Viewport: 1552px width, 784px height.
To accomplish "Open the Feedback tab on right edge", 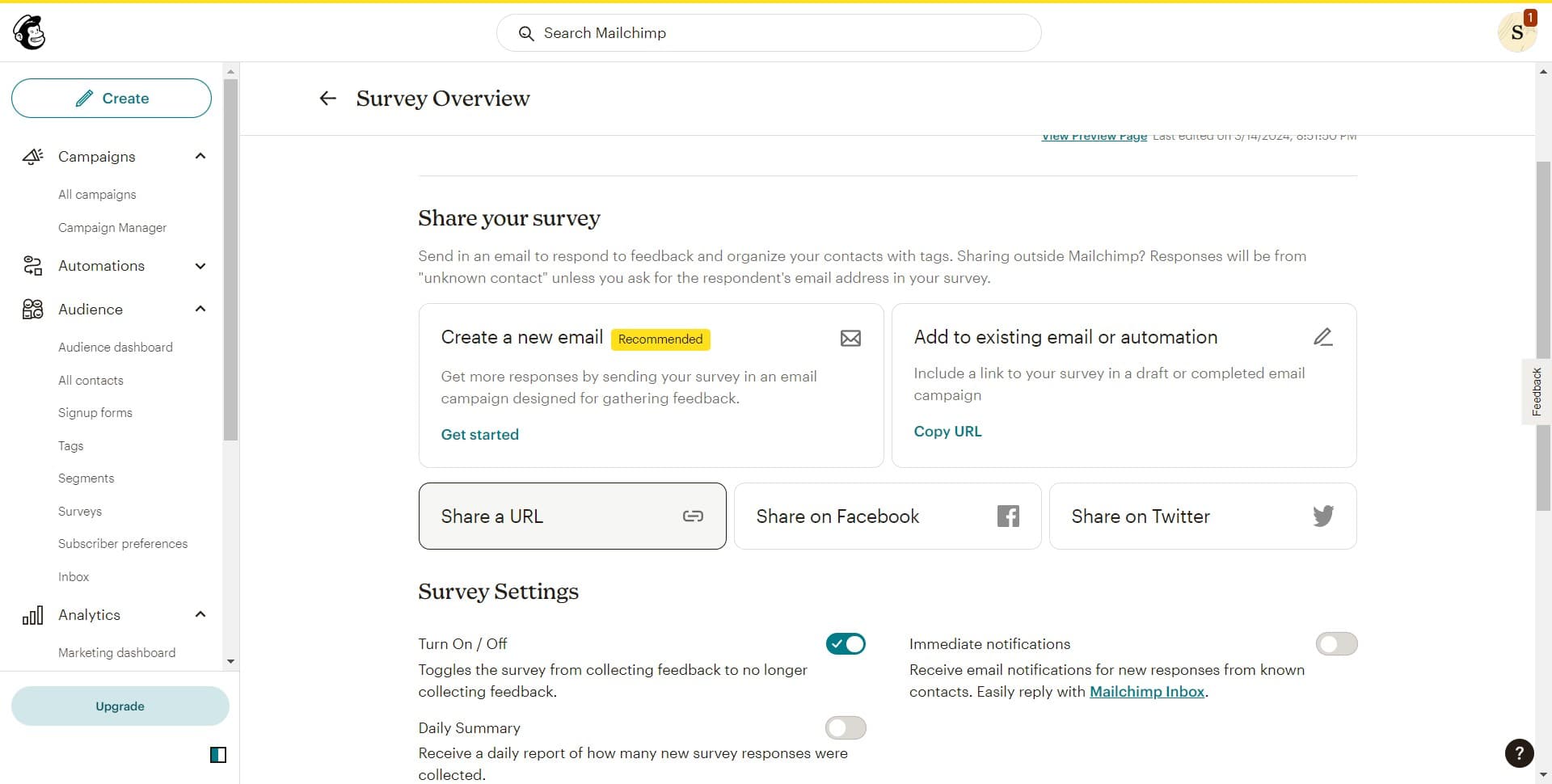I will (1536, 391).
